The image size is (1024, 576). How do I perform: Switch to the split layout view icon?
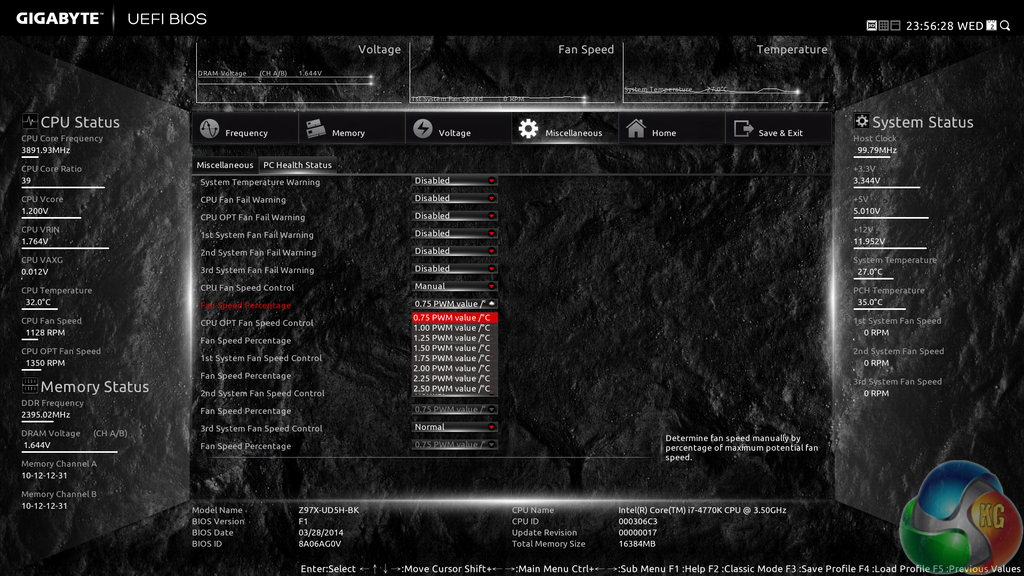[895, 25]
